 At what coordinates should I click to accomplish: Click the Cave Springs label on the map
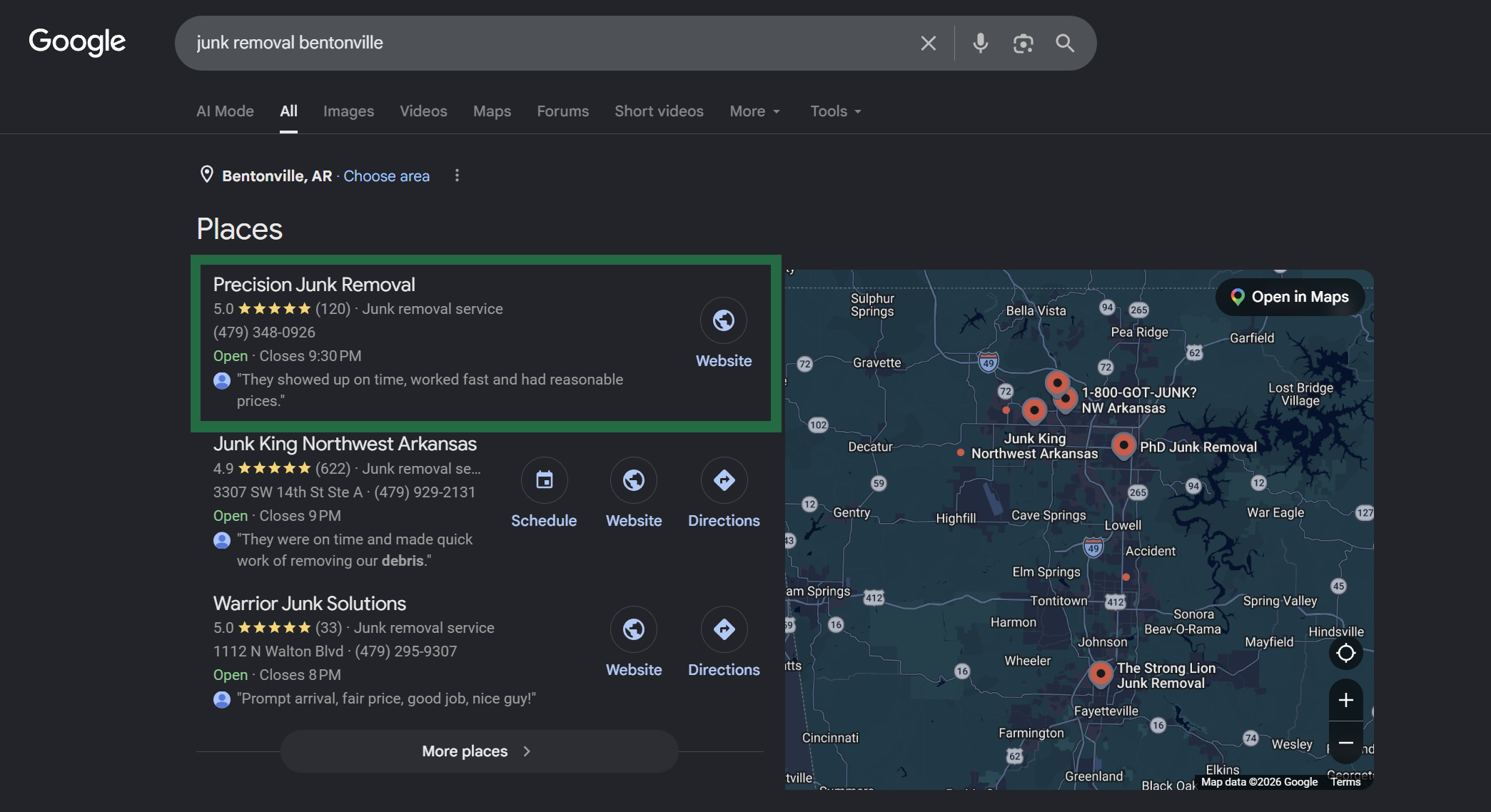1048,515
